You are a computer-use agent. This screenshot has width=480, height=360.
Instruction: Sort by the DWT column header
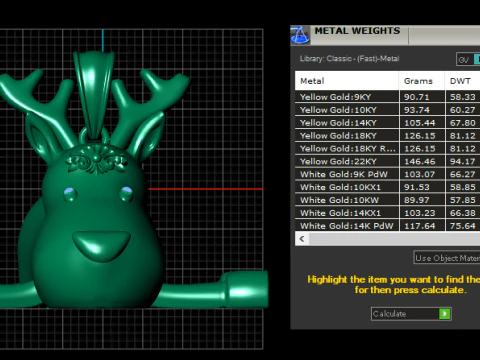point(463,81)
